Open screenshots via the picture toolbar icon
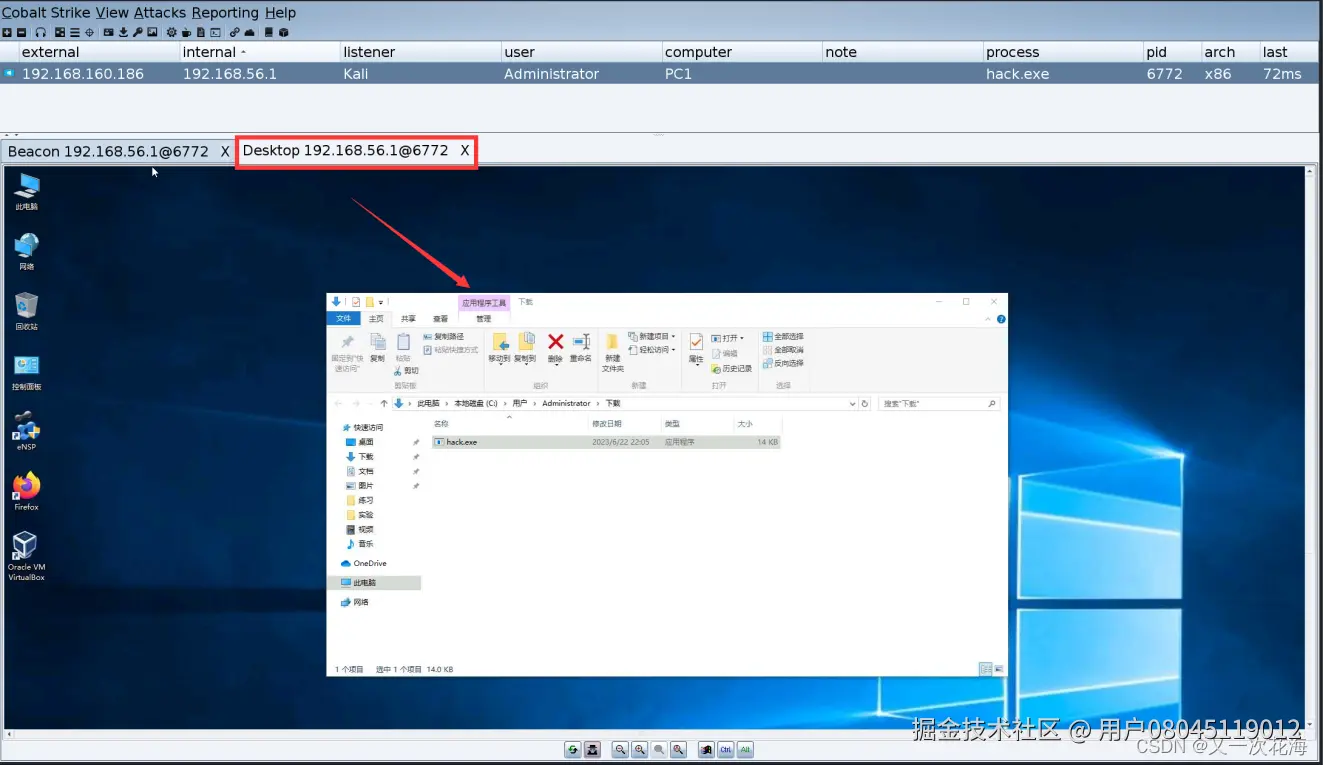 152,32
